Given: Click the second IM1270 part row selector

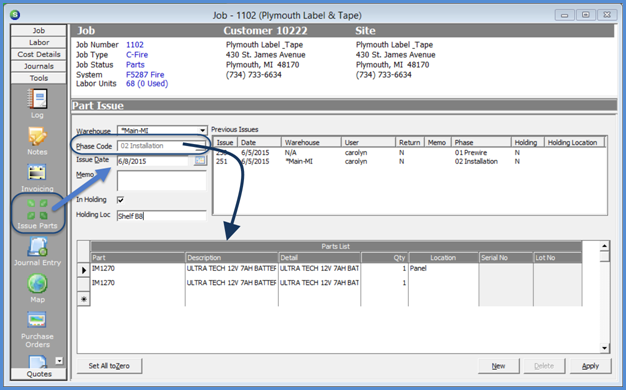Looking at the screenshot, I should 83,284.
